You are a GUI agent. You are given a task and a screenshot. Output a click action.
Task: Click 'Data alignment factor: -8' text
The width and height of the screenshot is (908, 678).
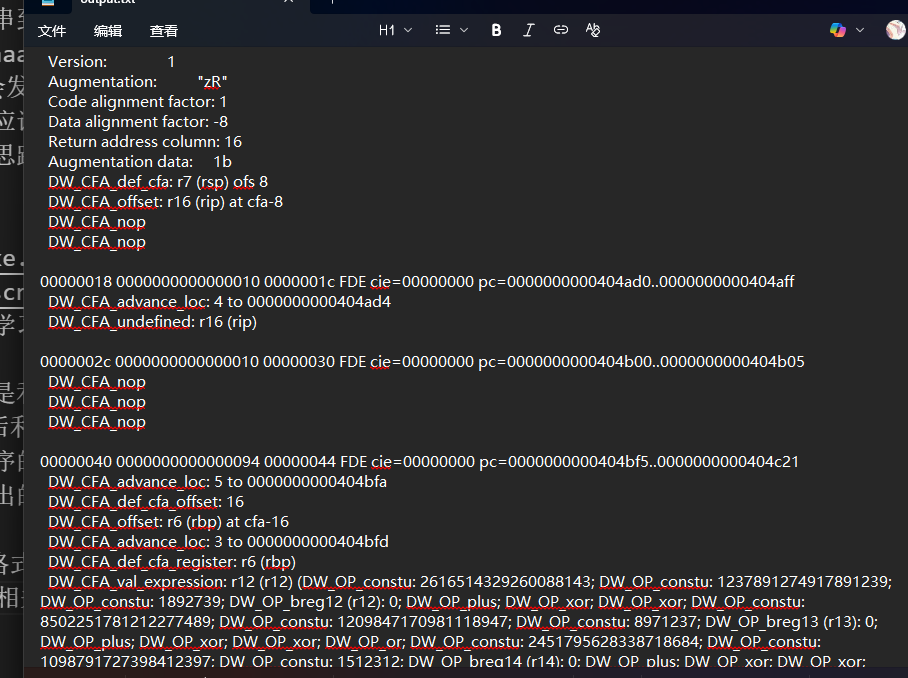[x=138, y=122]
